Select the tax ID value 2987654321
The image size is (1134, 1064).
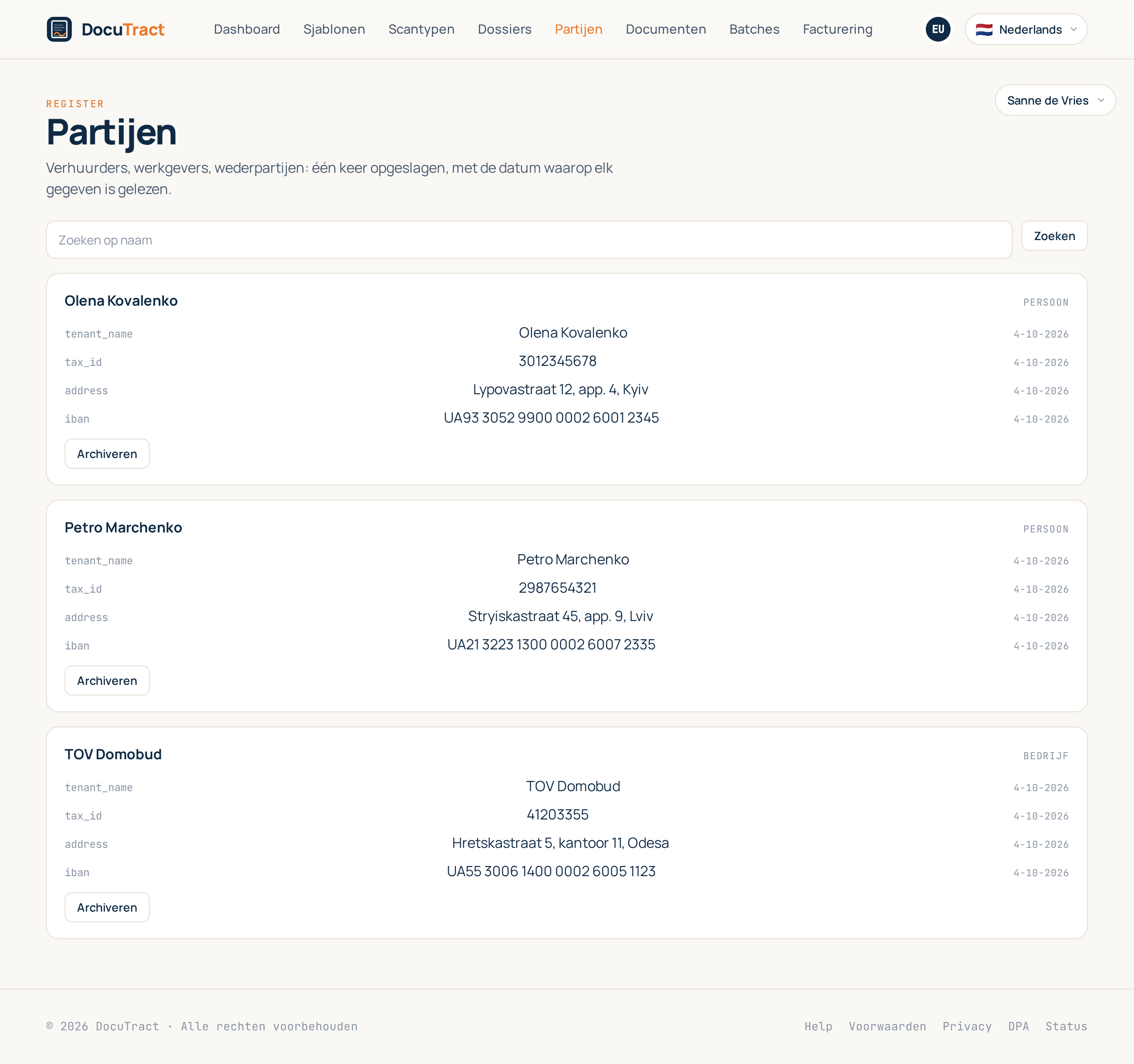(557, 588)
